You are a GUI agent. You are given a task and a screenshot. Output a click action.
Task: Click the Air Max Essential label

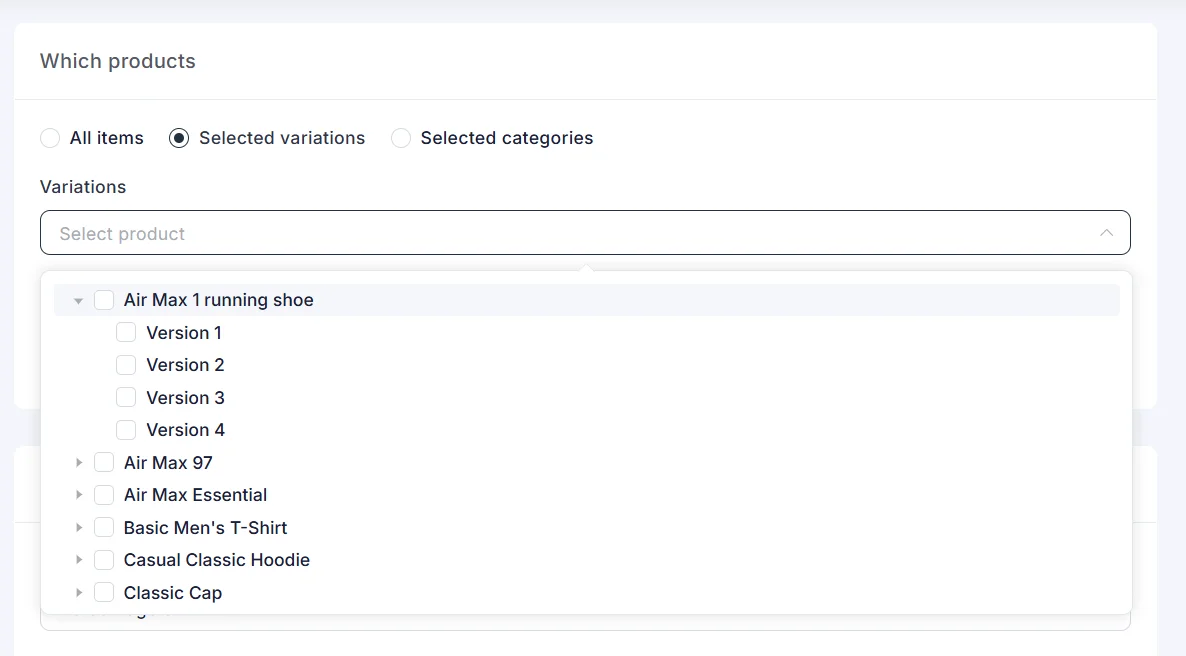click(x=195, y=496)
